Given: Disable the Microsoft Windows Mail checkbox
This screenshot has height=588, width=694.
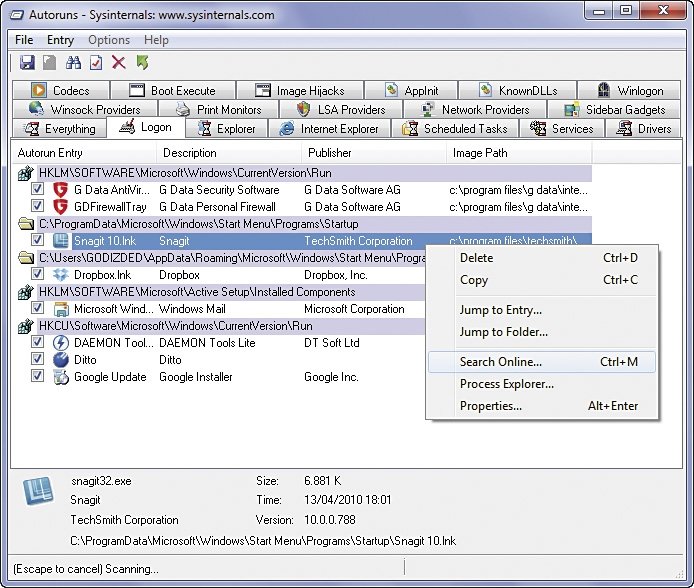Looking at the screenshot, I should (x=37, y=308).
